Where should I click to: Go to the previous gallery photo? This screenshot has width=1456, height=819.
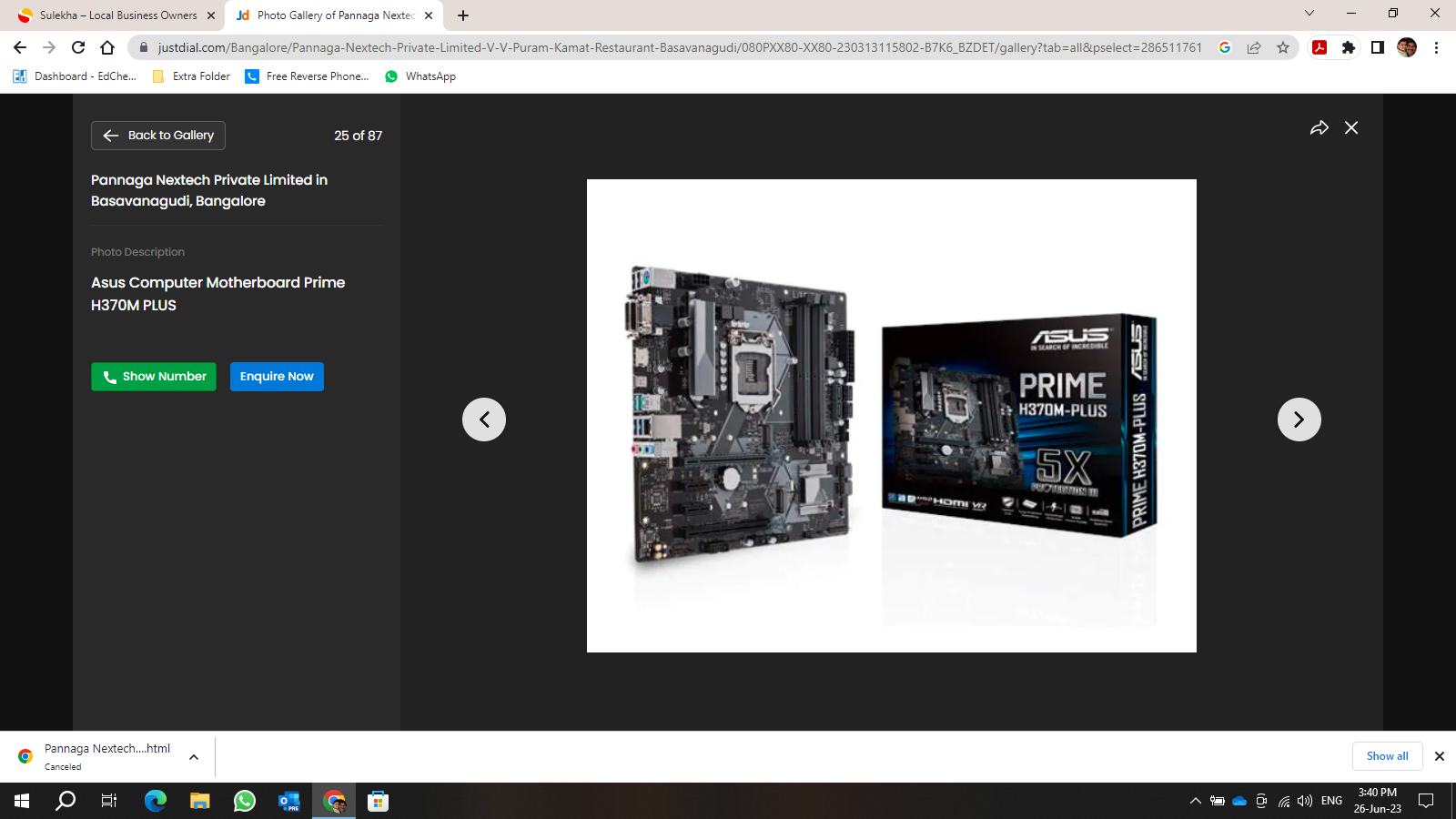[484, 420]
